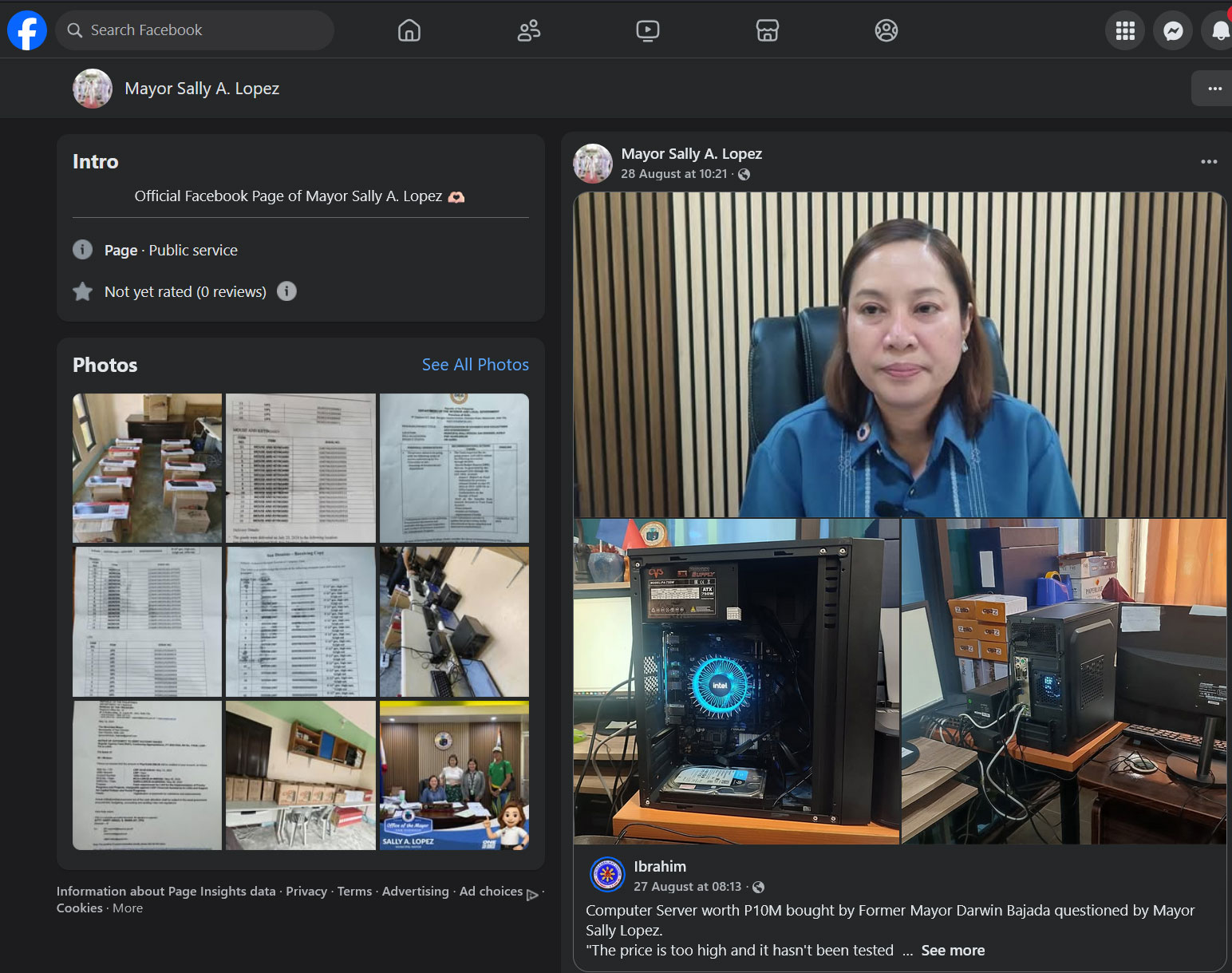The image size is (1232, 973).
Task: Open the Privacy footer link
Action: [306, 892]
